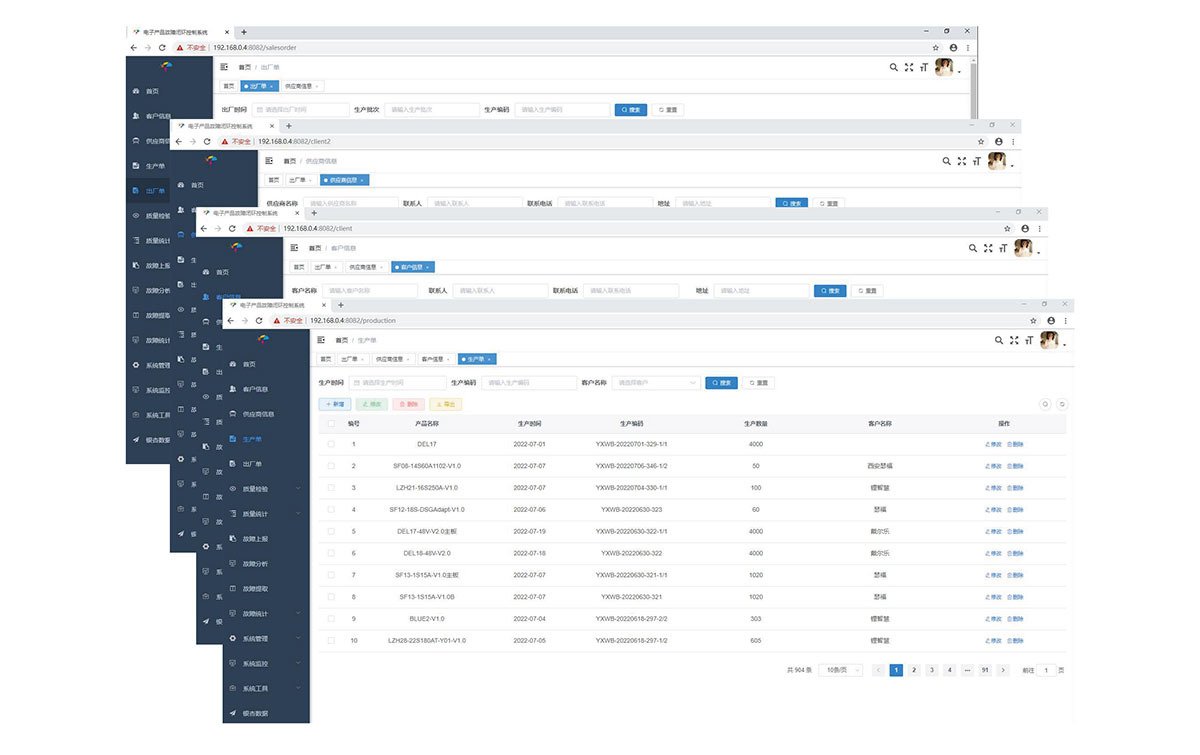Go to the next page with the pagination arrow
1200x755 pixels.
pos(1003,670)
